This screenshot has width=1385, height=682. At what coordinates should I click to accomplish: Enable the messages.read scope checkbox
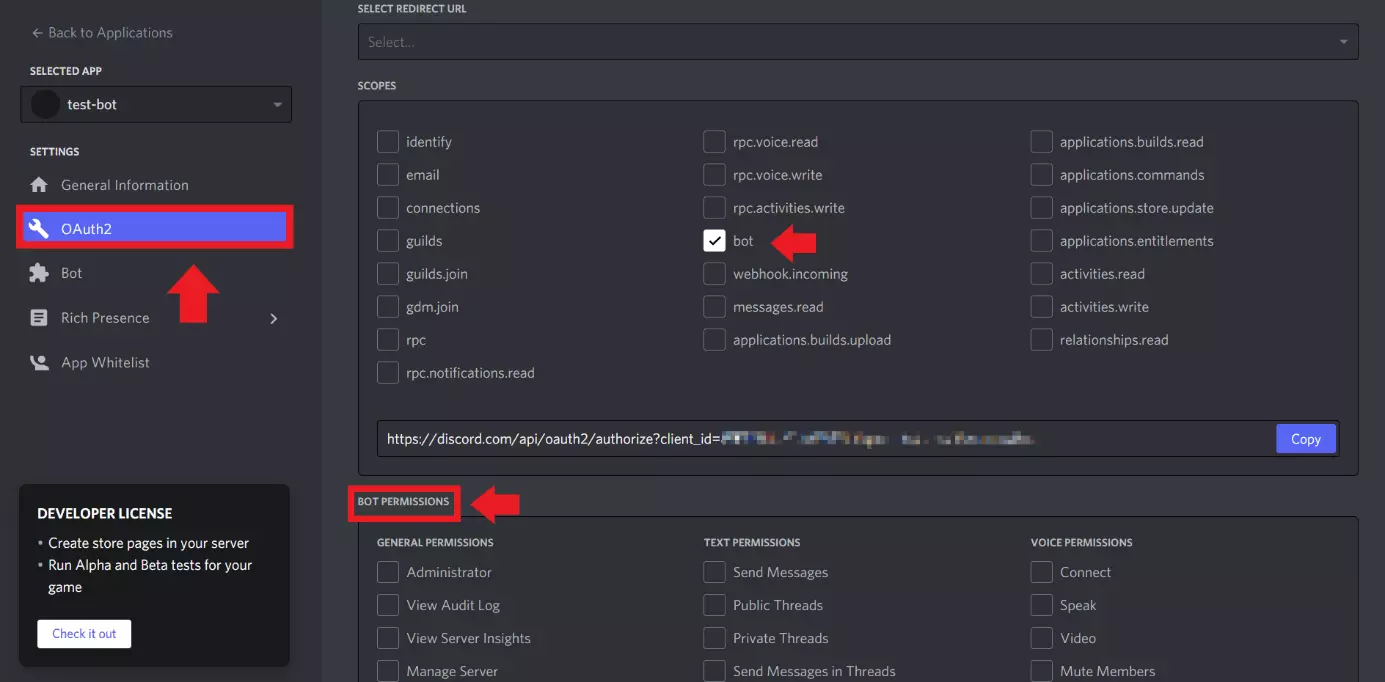[714, 307]
